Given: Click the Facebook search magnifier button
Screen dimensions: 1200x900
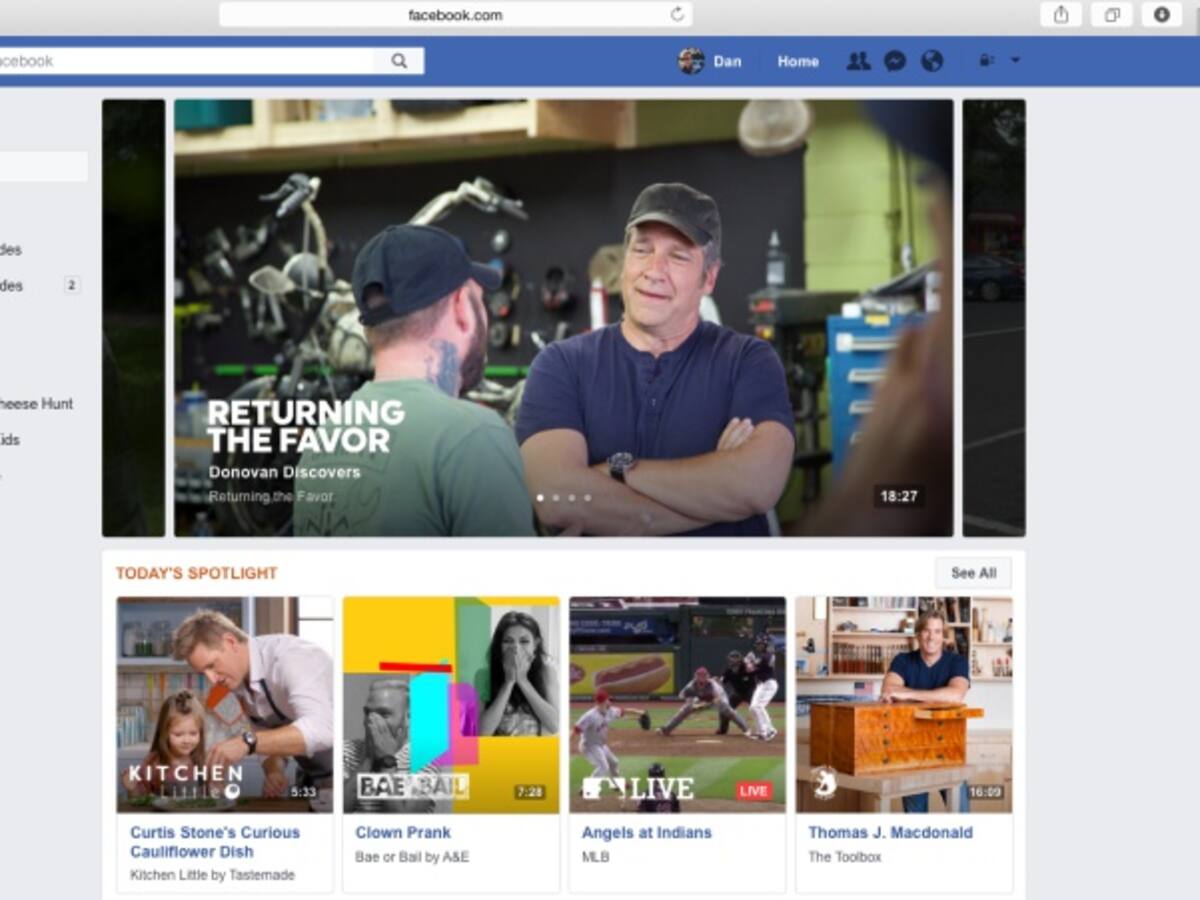Looking at the screenshot, I should (399, 61).
